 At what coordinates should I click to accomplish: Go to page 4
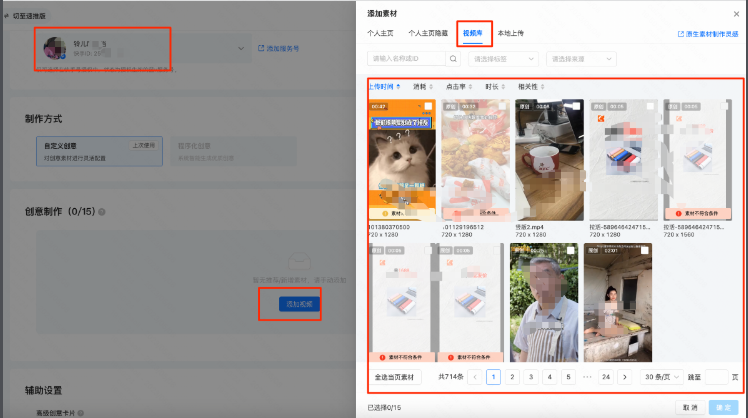(550, 377)
